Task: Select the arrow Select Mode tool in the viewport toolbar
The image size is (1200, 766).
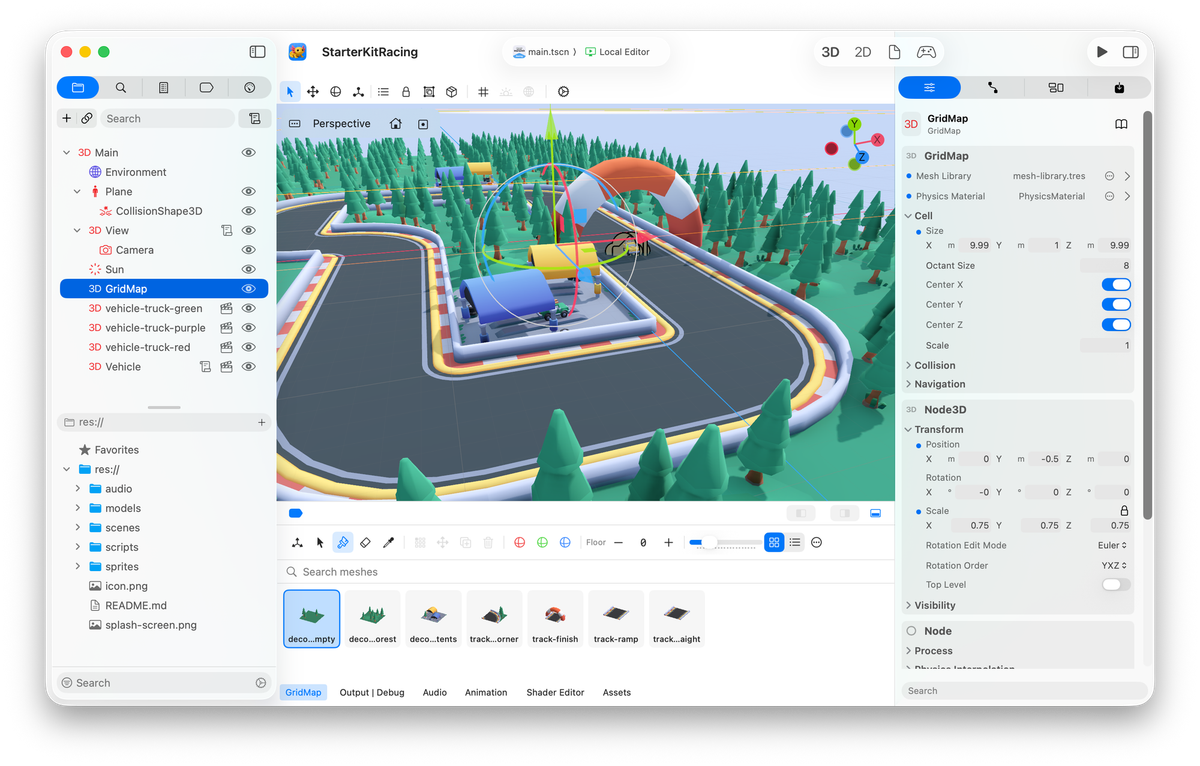Action: [290, 92]
